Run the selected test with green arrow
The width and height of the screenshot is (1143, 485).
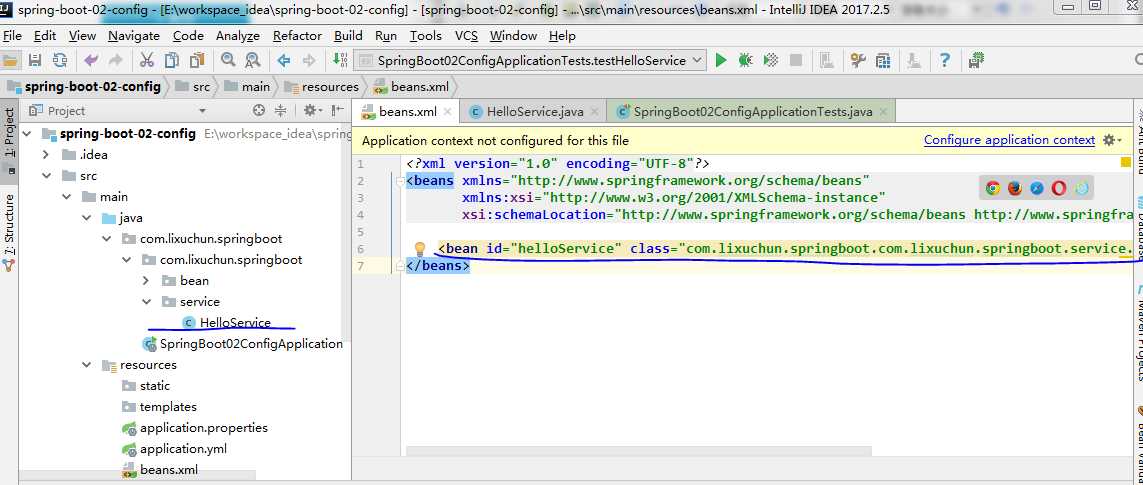point(721,61)
